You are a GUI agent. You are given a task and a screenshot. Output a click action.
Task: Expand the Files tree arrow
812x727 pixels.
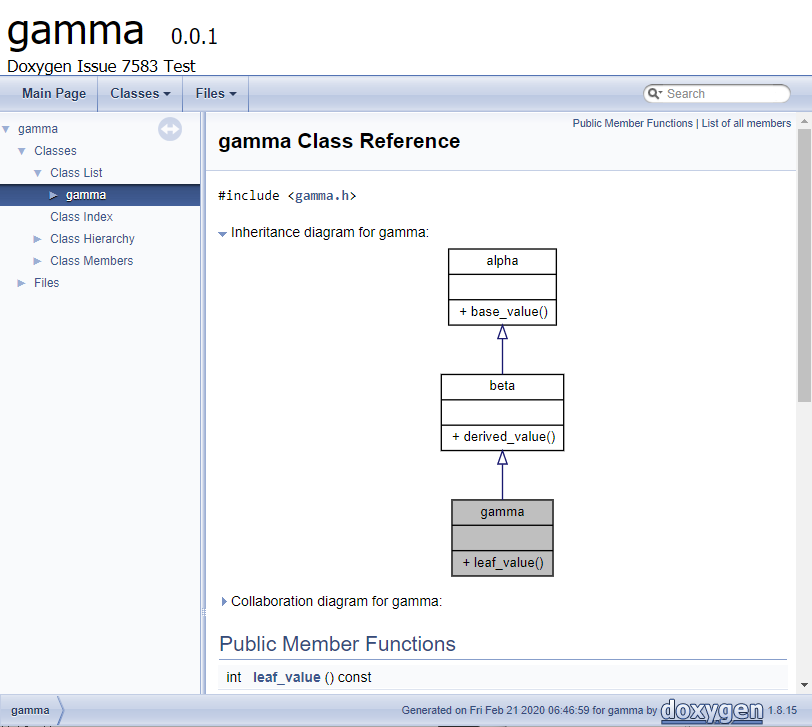pos(21,283)
